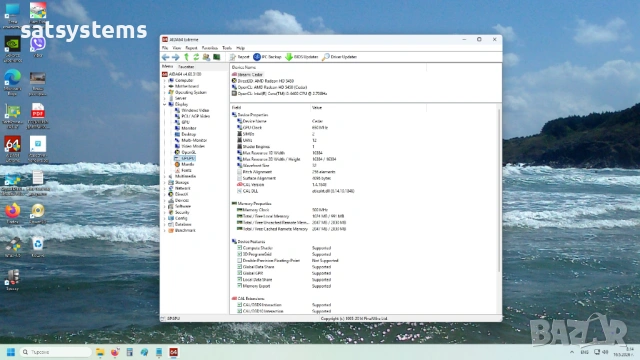Open the users icon in AIDA64 toolbar
The image size is (640, 360).
click(207, 57)
